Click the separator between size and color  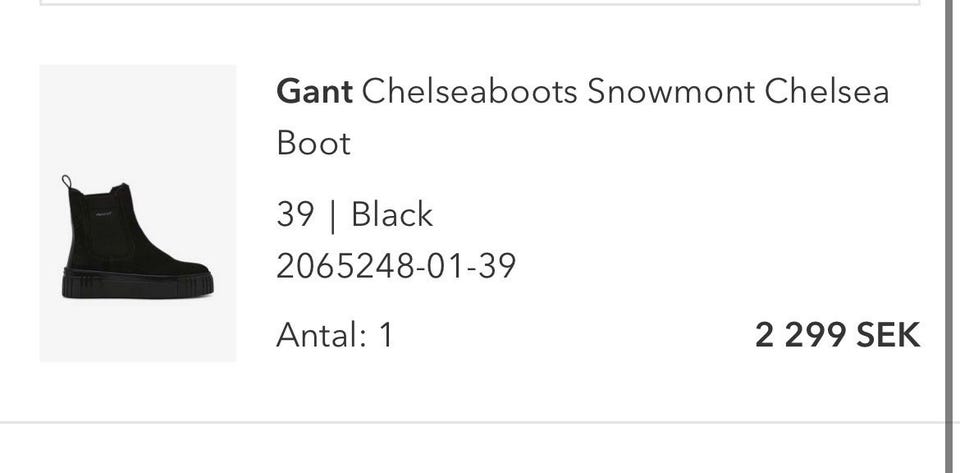click(x=332, y=214)
